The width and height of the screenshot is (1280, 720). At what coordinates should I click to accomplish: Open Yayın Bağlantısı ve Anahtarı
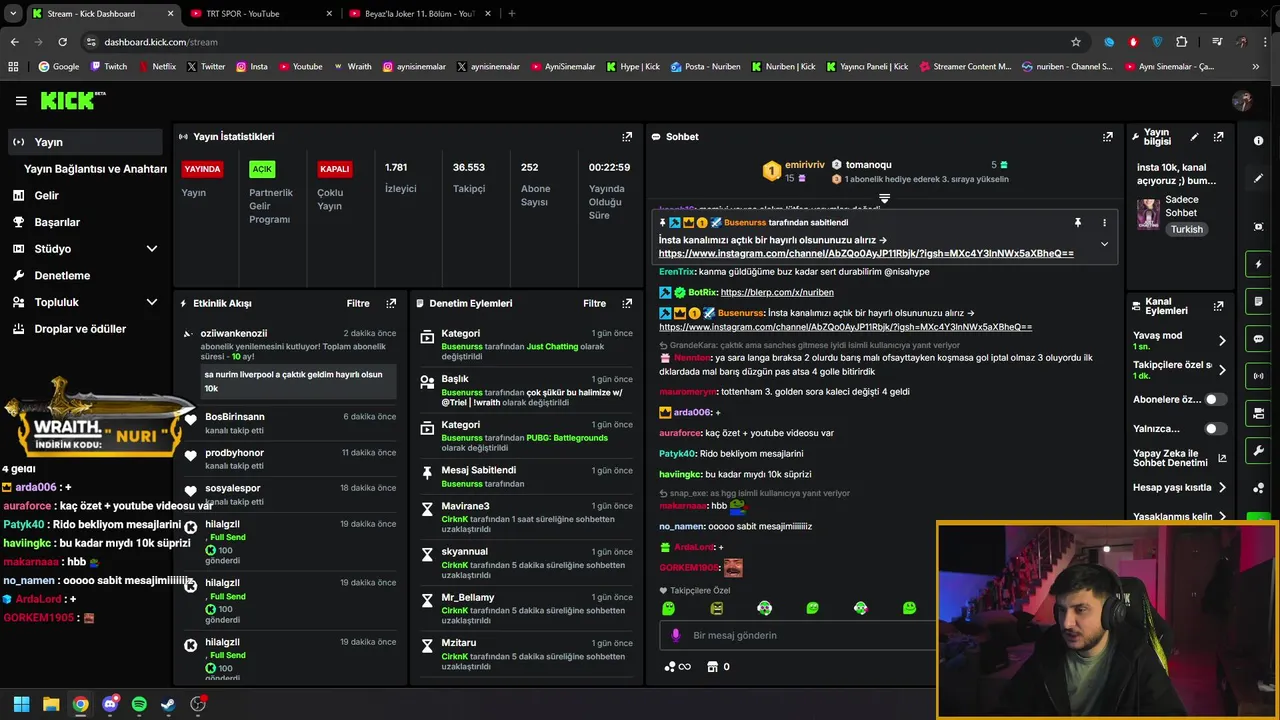[95, 169]
